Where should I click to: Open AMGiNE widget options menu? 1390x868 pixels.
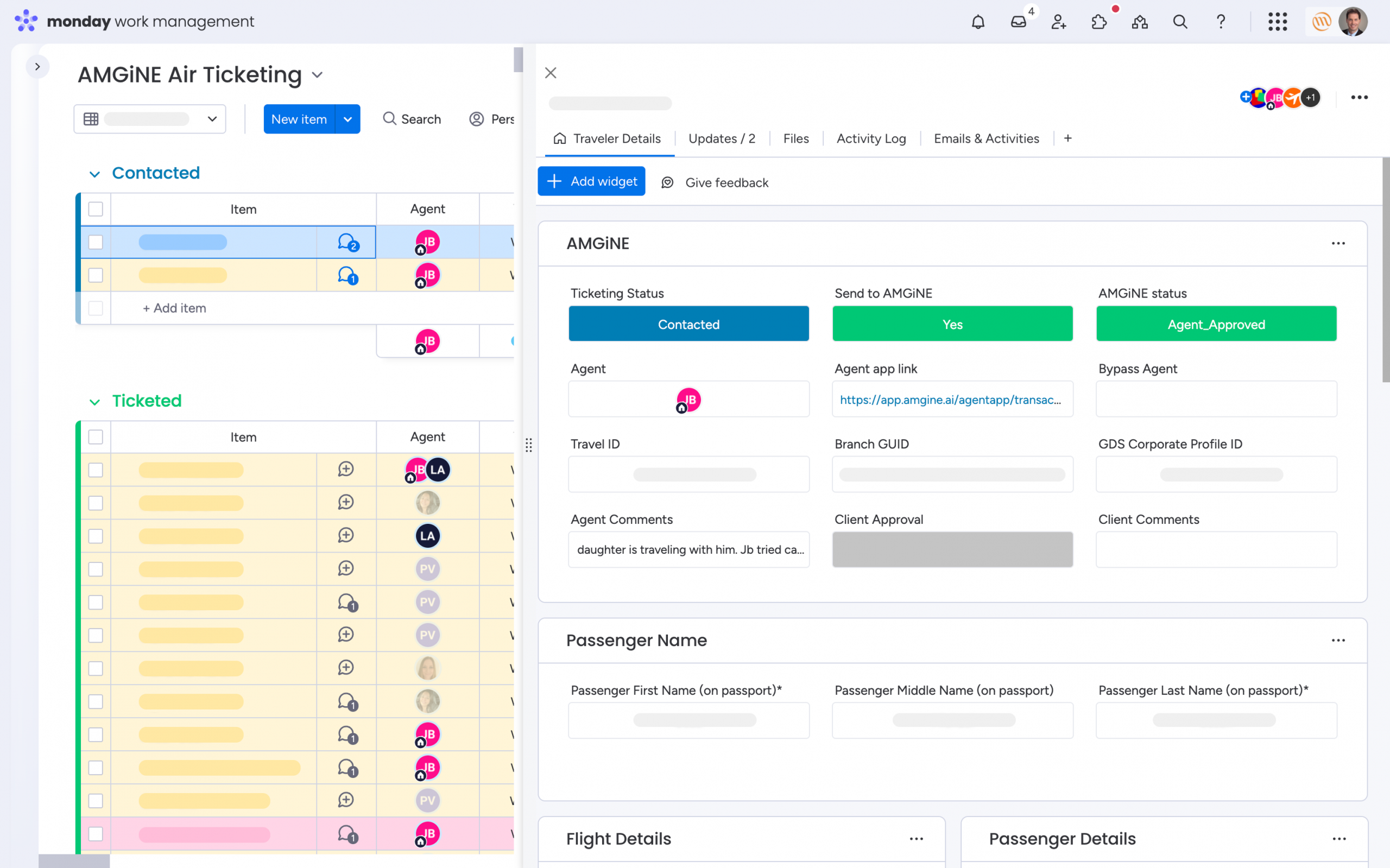pyautogui.click(x=1338, y=243)
